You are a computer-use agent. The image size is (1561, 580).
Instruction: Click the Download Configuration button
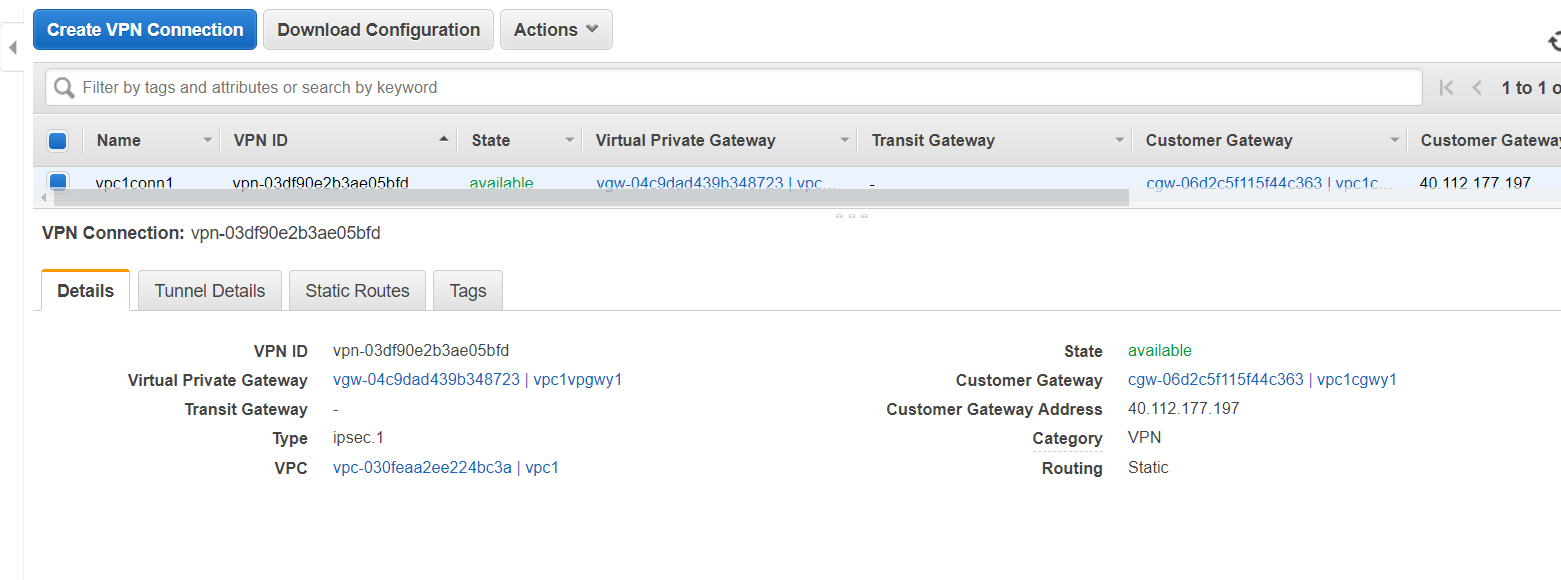(x=378, y=30)
